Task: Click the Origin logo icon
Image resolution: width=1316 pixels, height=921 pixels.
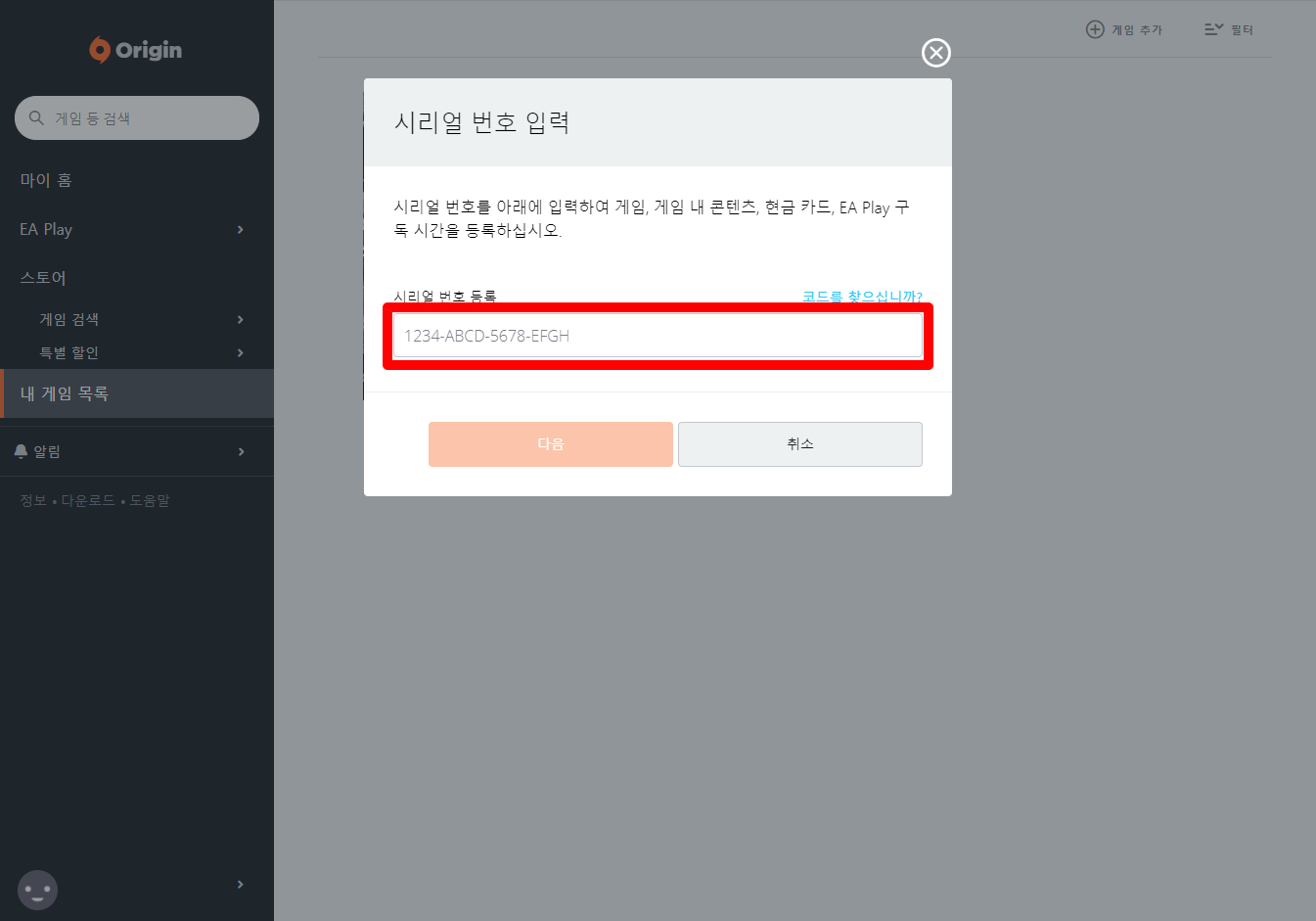Action: pos(100,50)
